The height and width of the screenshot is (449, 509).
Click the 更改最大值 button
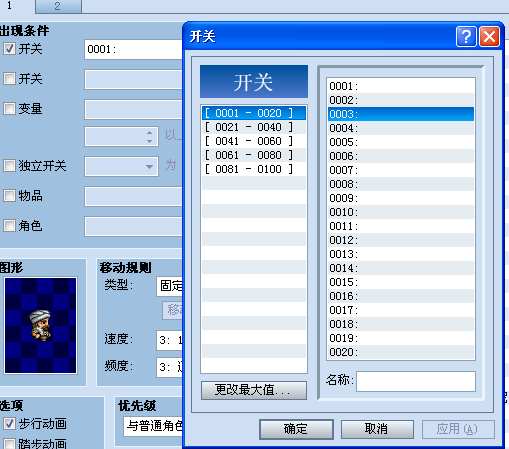(254, 390)
